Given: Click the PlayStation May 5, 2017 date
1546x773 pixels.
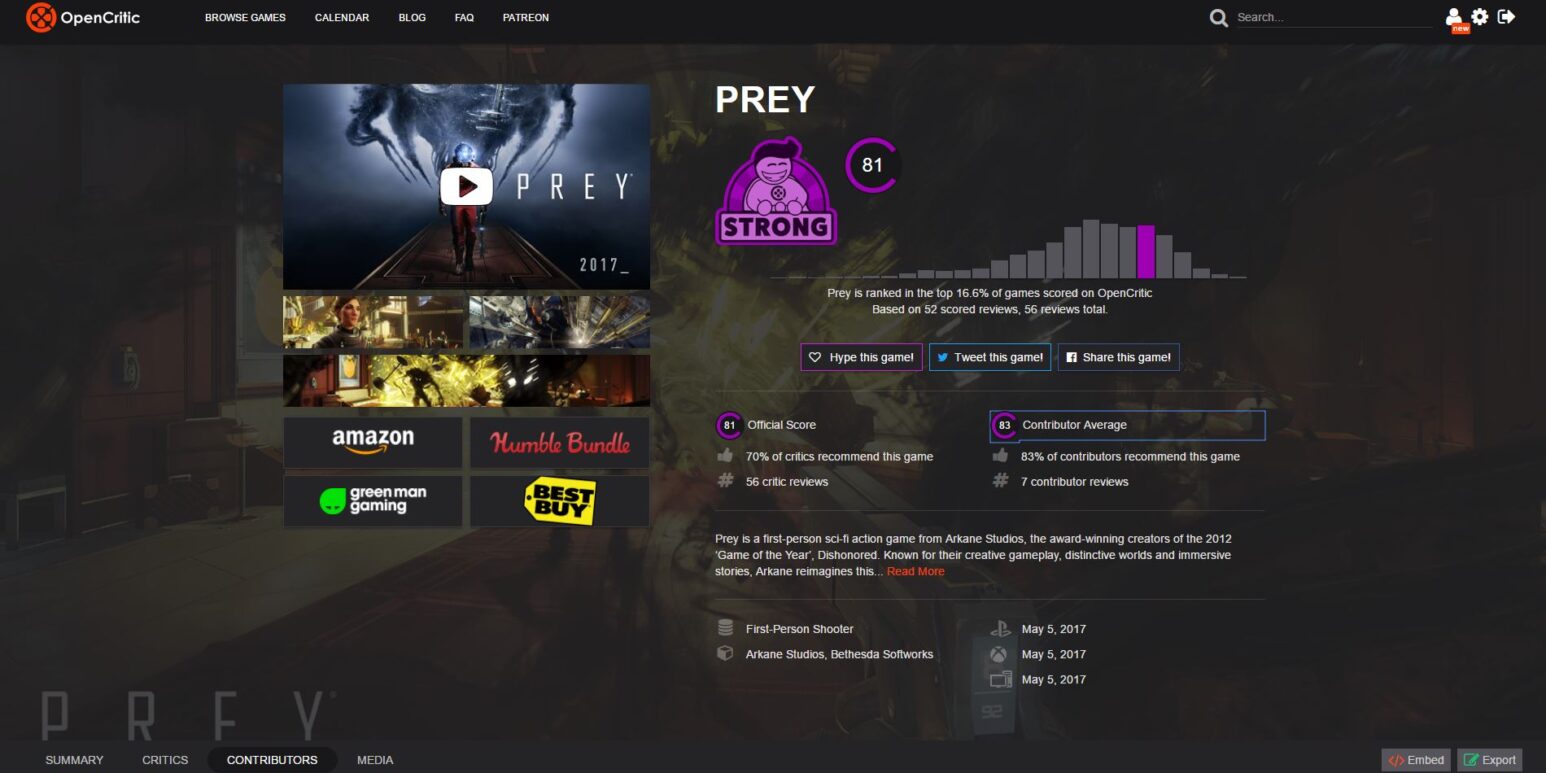Looking at the screenshot, I should point(1054,629).
